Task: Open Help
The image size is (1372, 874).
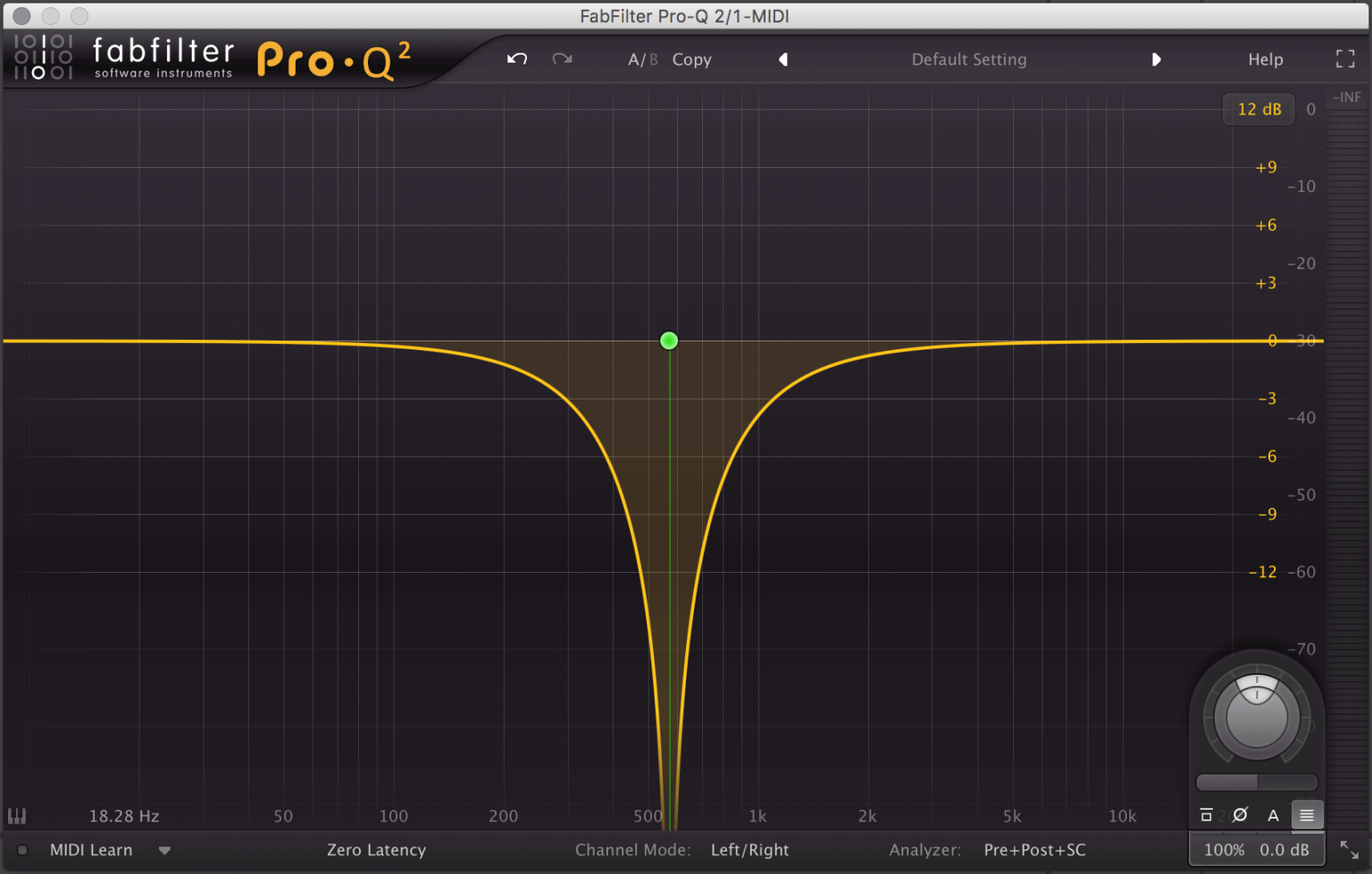Action: pos(1265,59)
